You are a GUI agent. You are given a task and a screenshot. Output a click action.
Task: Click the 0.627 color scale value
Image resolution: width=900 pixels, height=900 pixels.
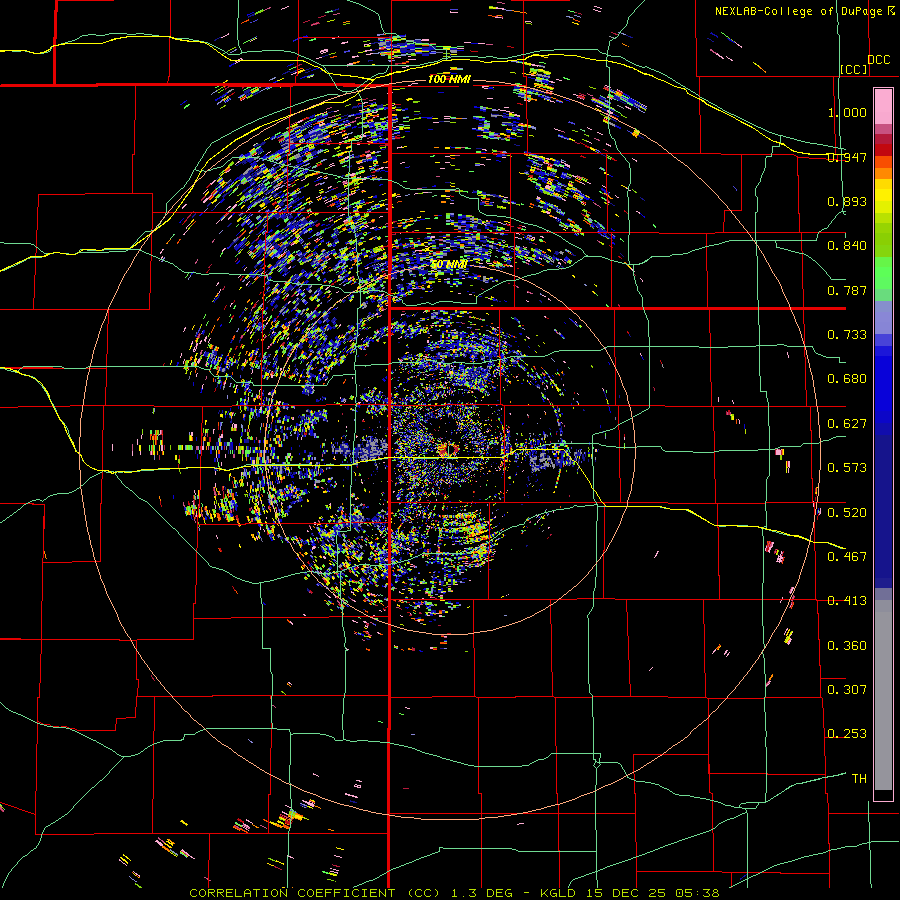point(847,424)
